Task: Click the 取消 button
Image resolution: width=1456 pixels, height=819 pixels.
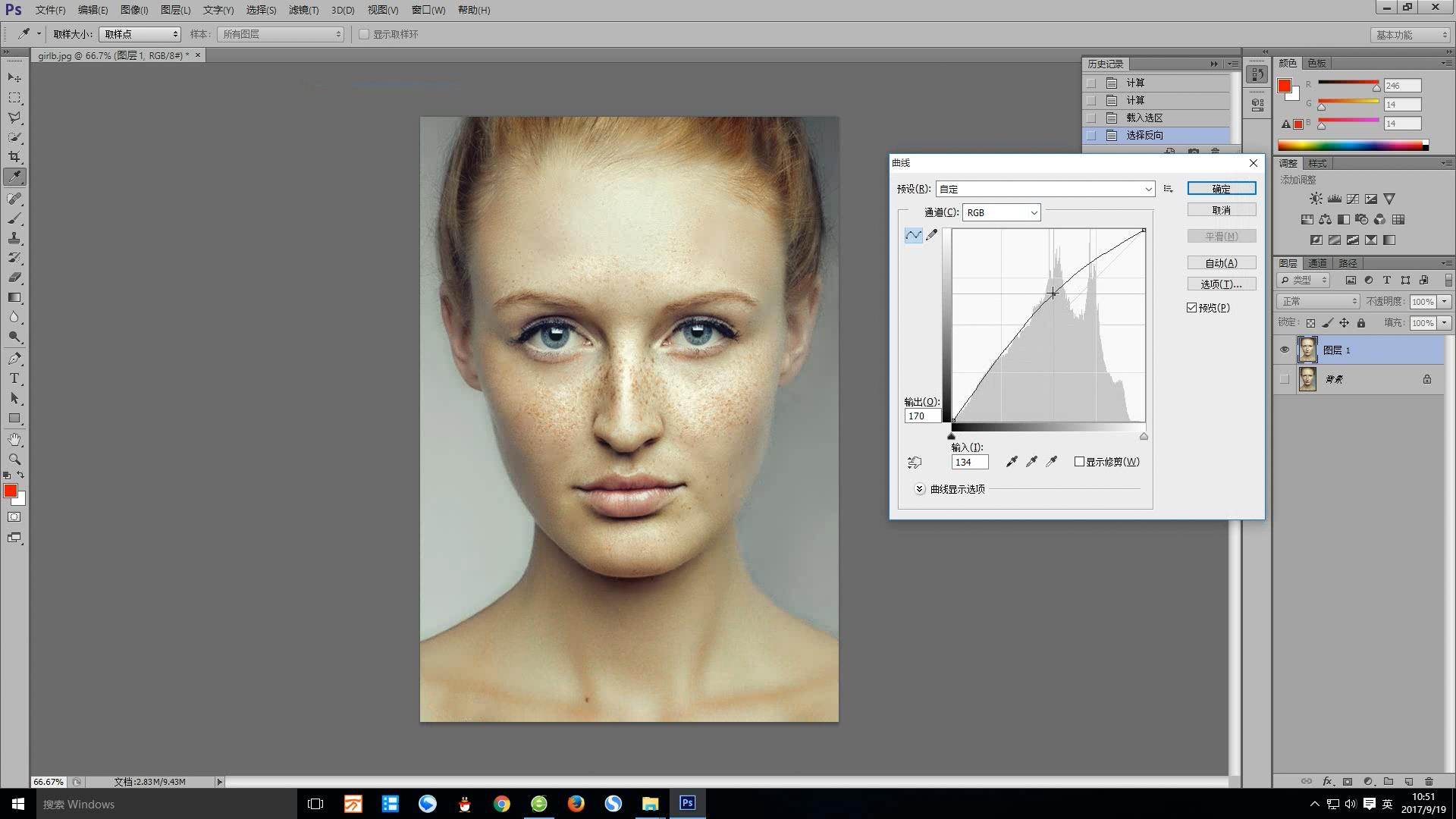Action: click(x=1221, y=210)
